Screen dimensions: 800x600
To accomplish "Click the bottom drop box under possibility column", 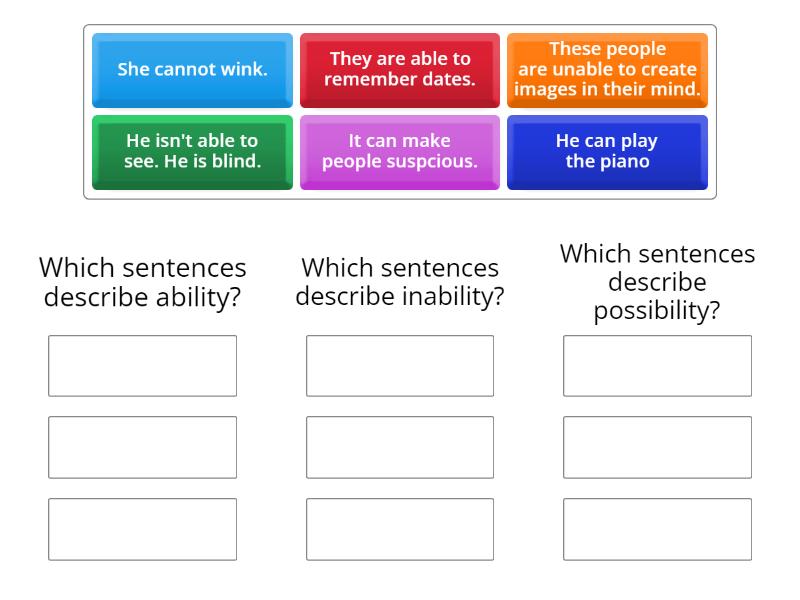I will coord(657,527).
